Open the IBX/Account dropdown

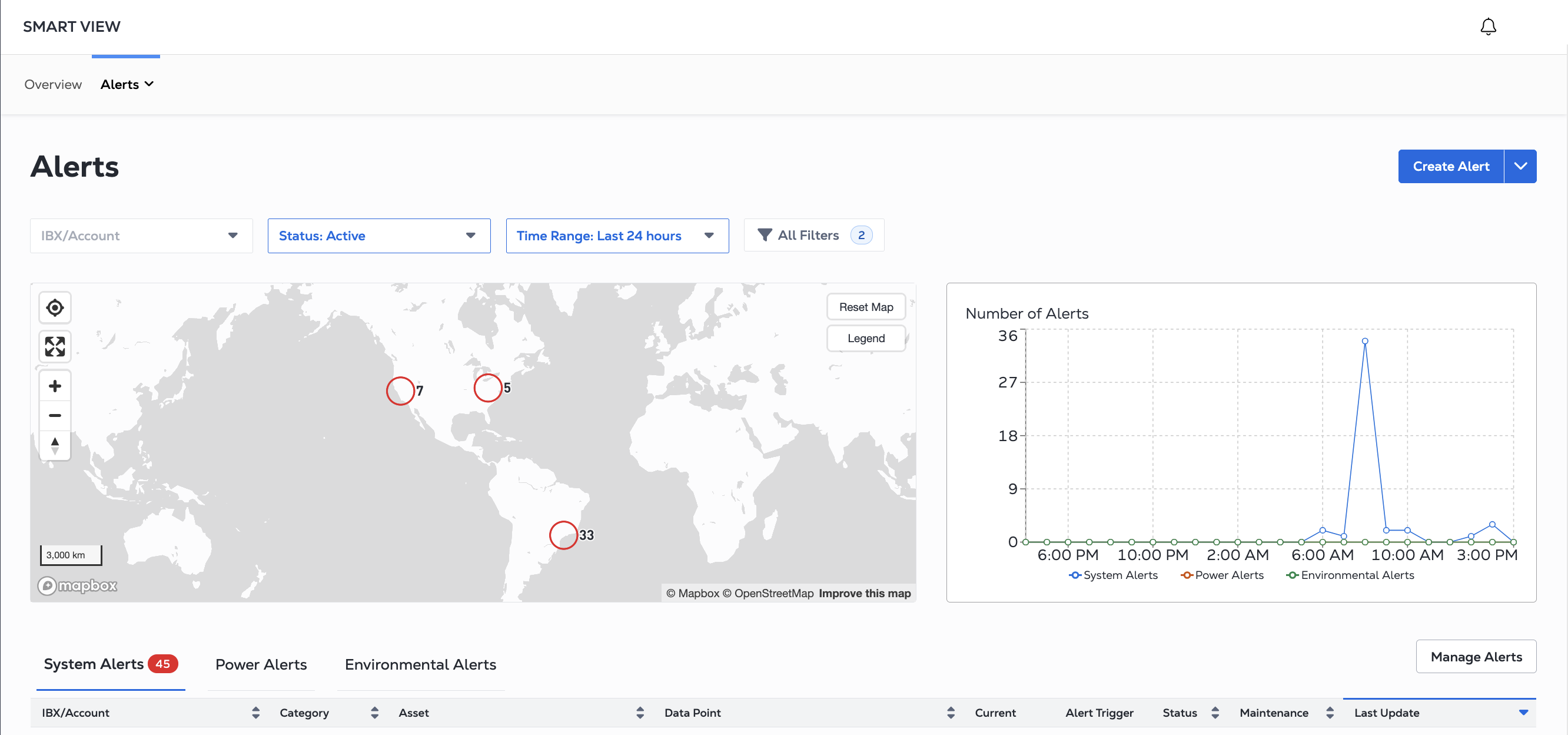coord(141,236)
